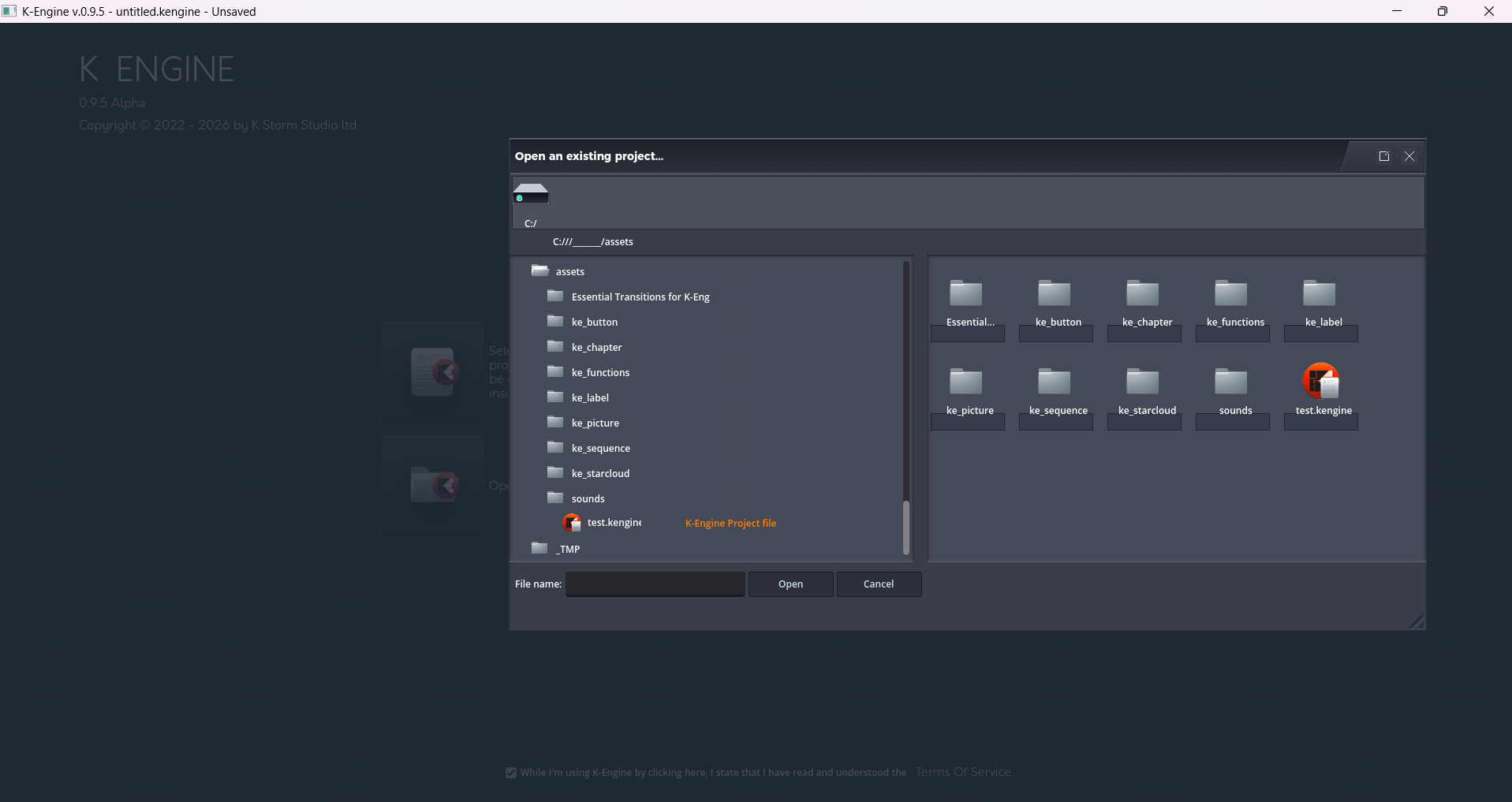Image resolution: width=1512 pixels, height=802 pixels.
Task: Select the ke_picture folder icon in the grid
Action: click(x=966, y=382)
